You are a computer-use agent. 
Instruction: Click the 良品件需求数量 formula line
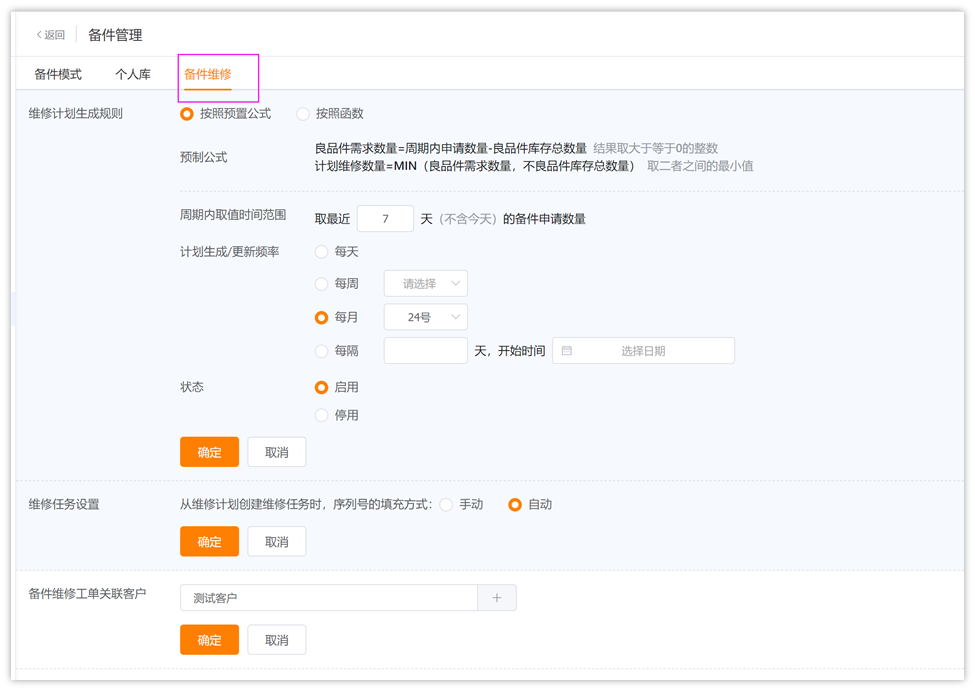451,148
